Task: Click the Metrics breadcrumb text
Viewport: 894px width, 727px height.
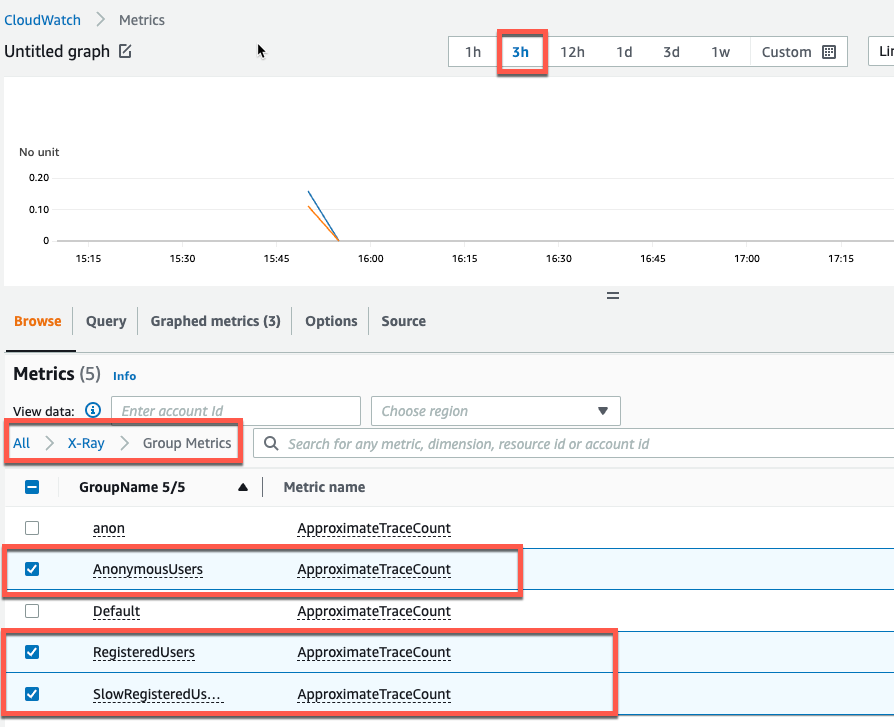Action: point(141,20)
